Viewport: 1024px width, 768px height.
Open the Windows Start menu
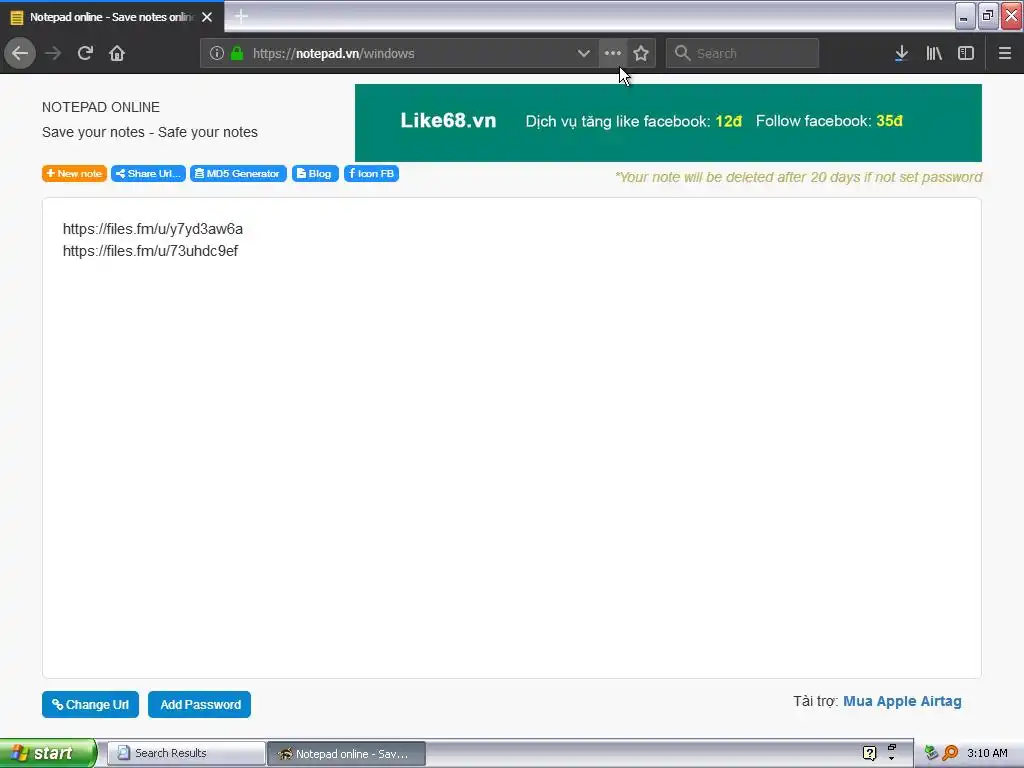click(x=48, y=753)
